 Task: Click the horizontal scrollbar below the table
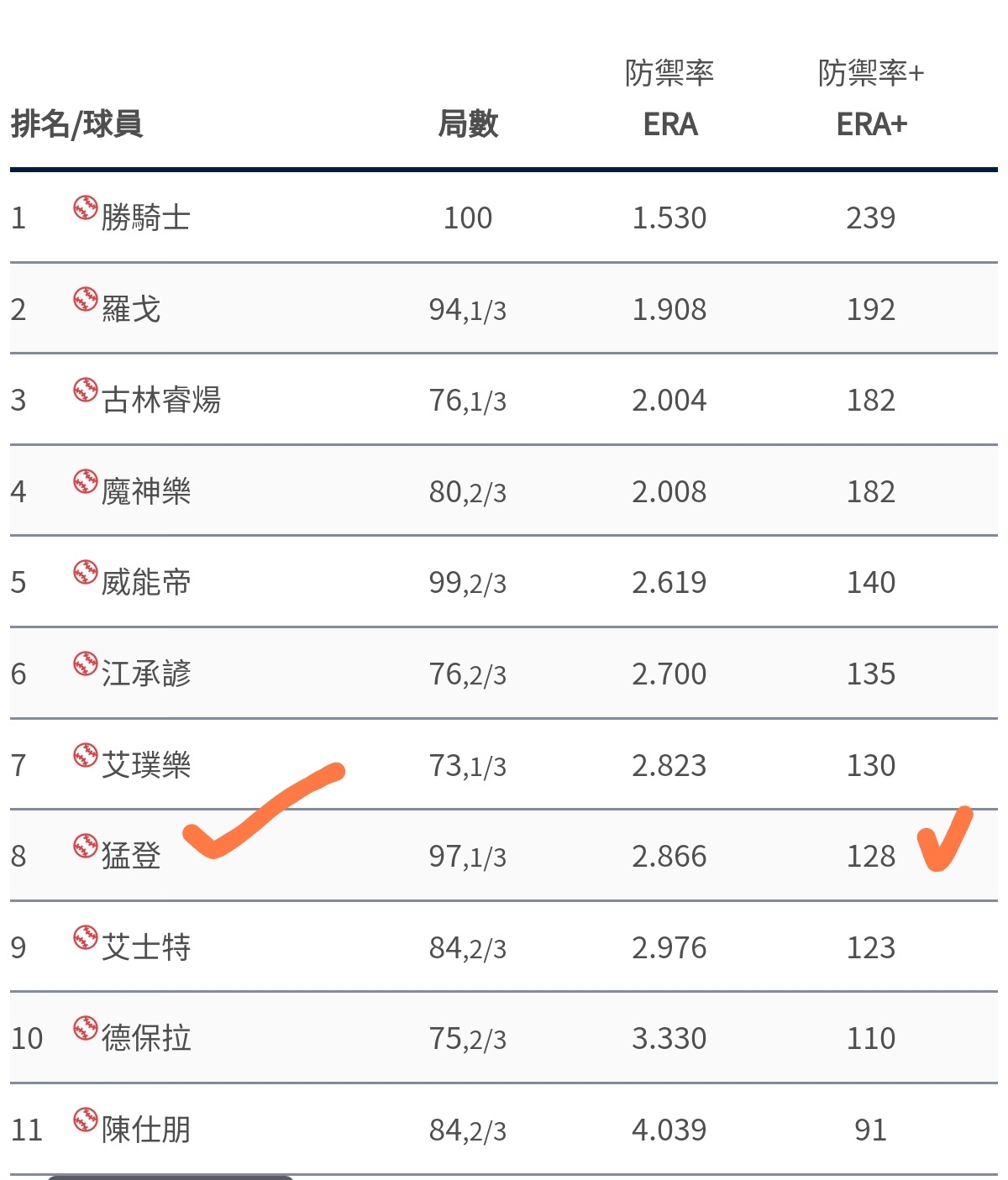click(170, 1177)
